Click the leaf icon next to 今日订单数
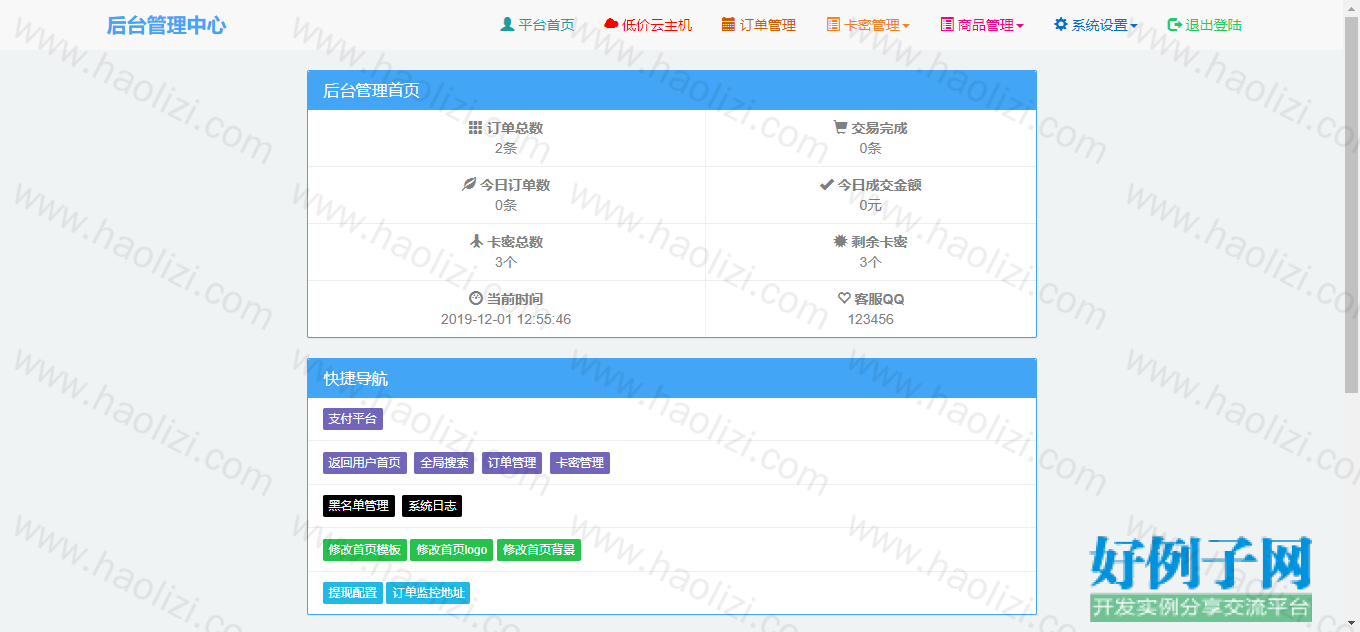This screenshot has height=632, width=1360. 469,184
